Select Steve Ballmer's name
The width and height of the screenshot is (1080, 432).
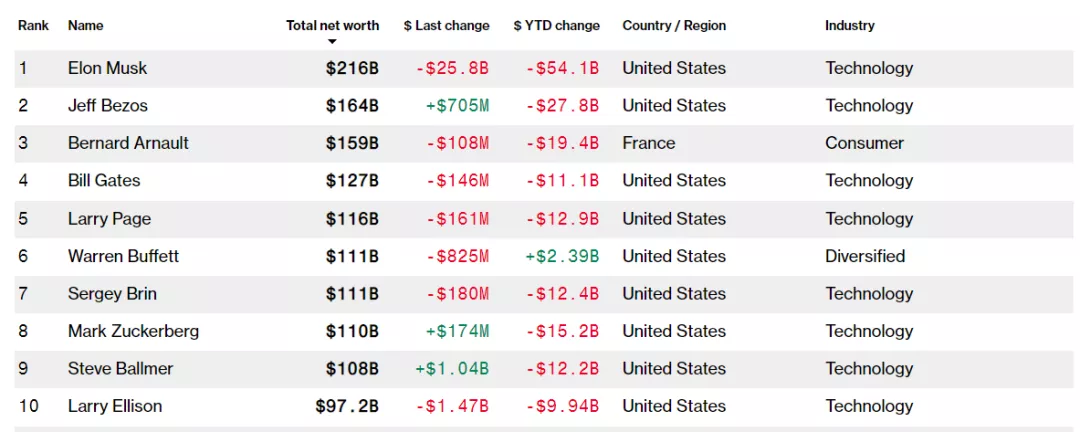120,368
